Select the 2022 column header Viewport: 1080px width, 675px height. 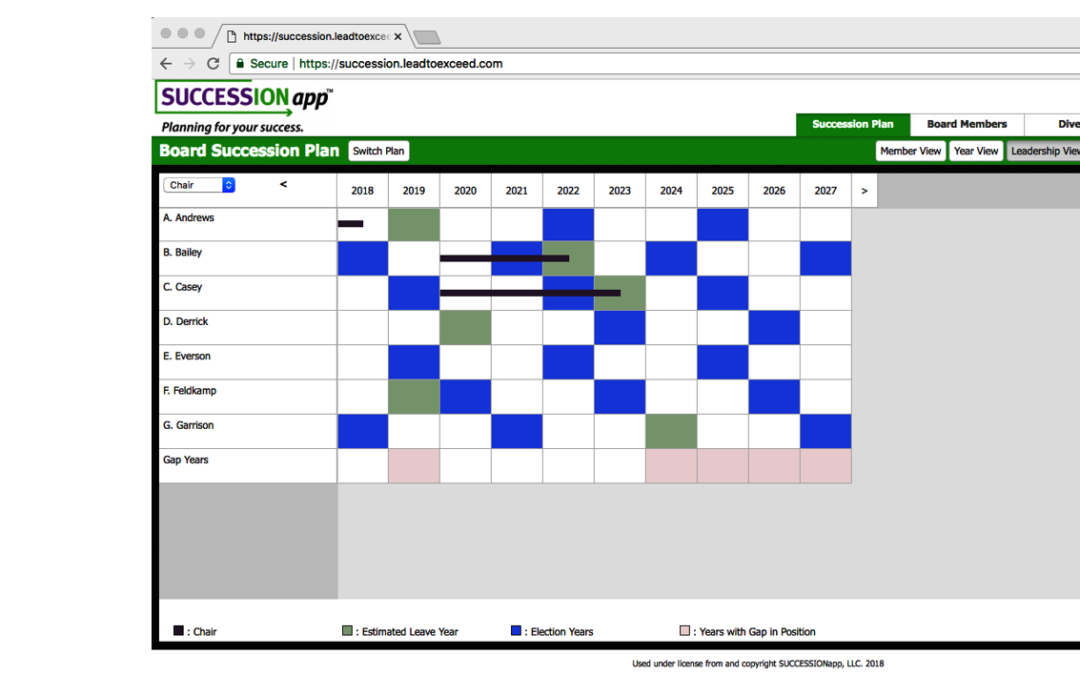[x=568, y=191]
